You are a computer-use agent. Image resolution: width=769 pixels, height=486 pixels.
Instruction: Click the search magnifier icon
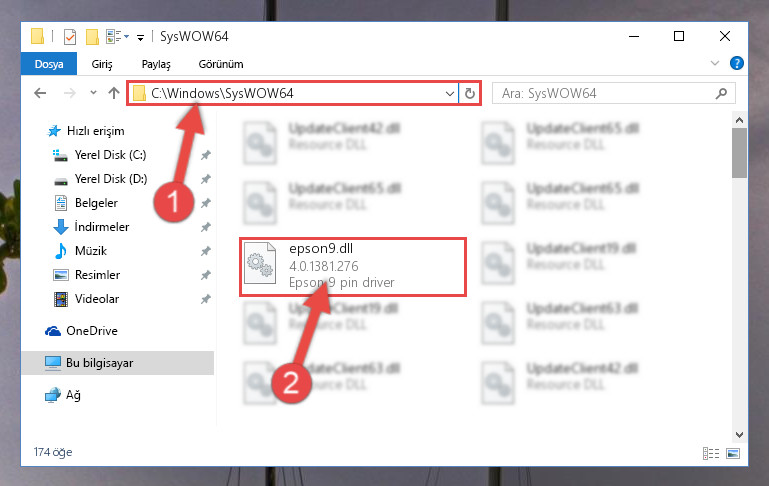721,93
